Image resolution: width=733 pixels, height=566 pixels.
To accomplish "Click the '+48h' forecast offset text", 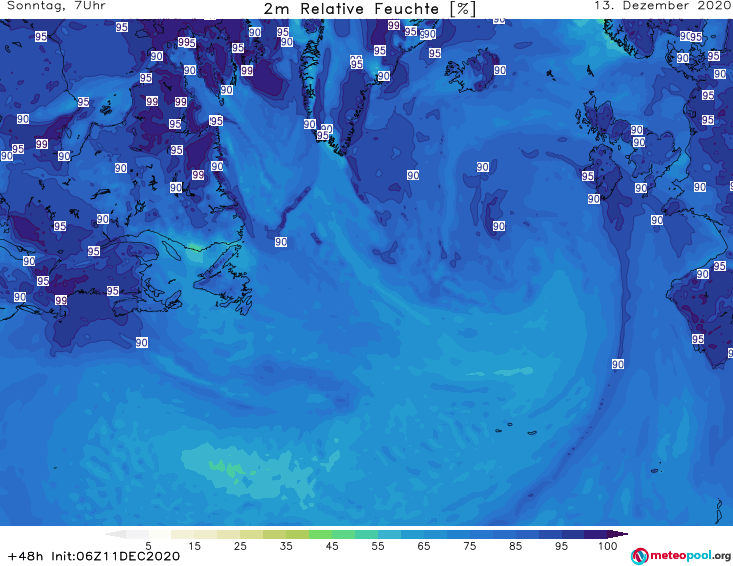I will pyautogui.click(x=26, y=556).
